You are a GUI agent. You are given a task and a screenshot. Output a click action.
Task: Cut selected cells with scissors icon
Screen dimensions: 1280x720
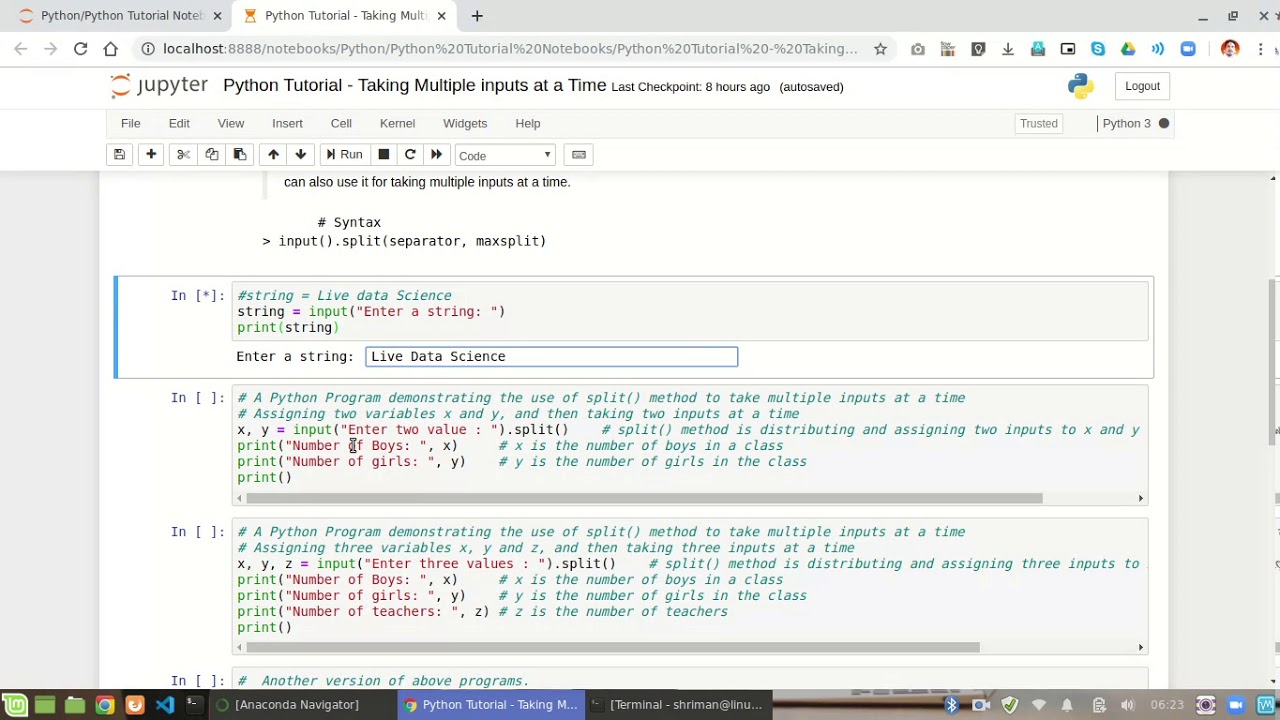pos(183,155)
